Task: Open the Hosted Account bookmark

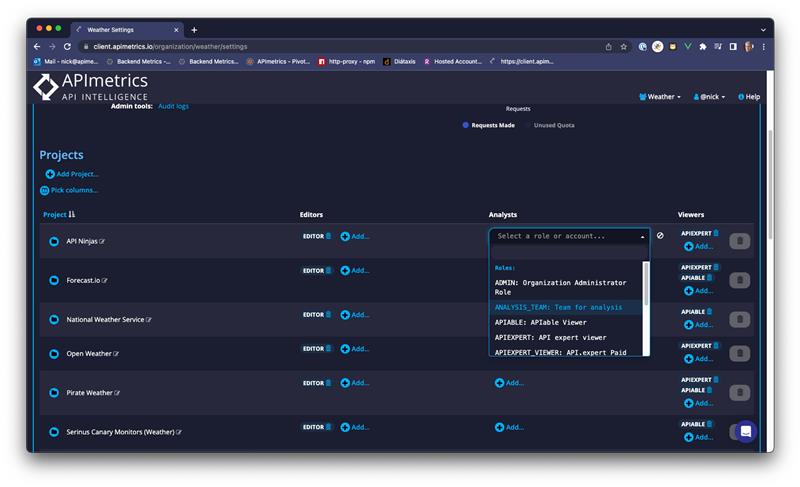Action: (x=453, y=62)
